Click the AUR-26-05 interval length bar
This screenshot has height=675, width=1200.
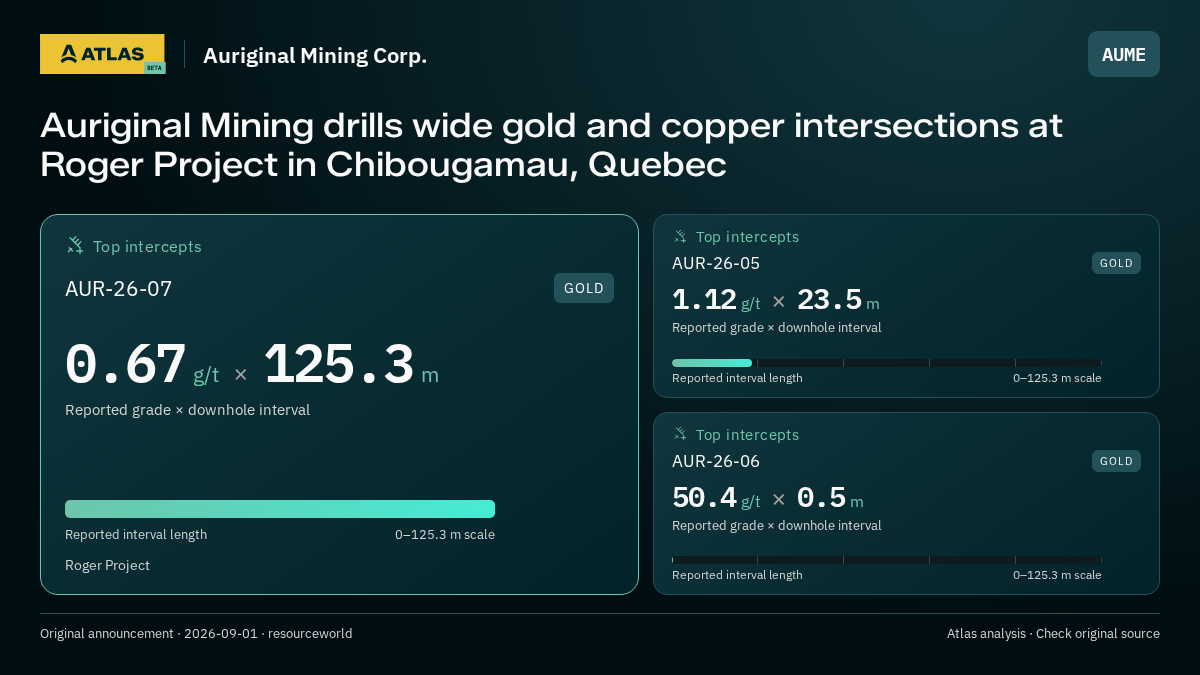pyautogui.click(x=887, y=363)
